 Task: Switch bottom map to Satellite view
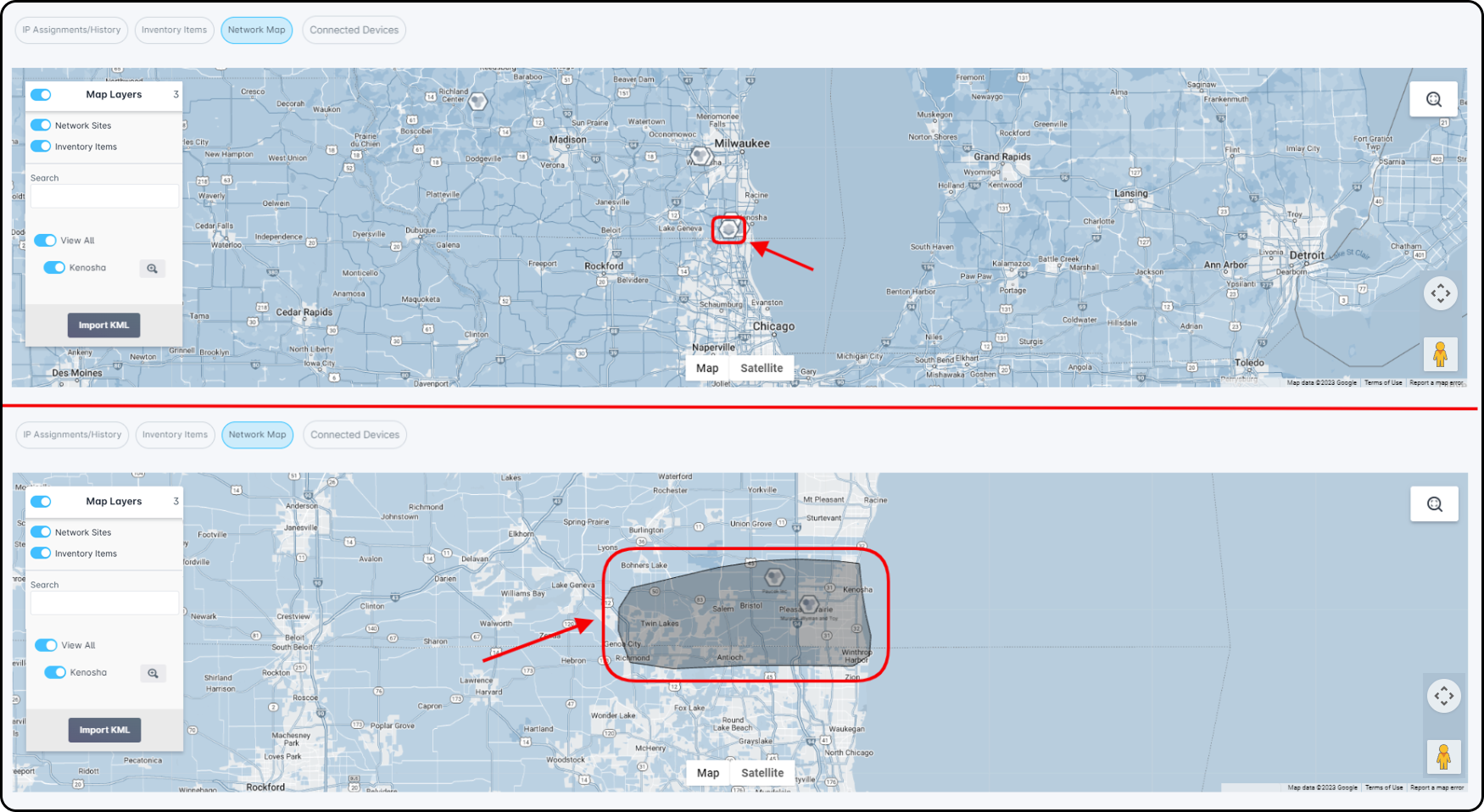[762, 773]
